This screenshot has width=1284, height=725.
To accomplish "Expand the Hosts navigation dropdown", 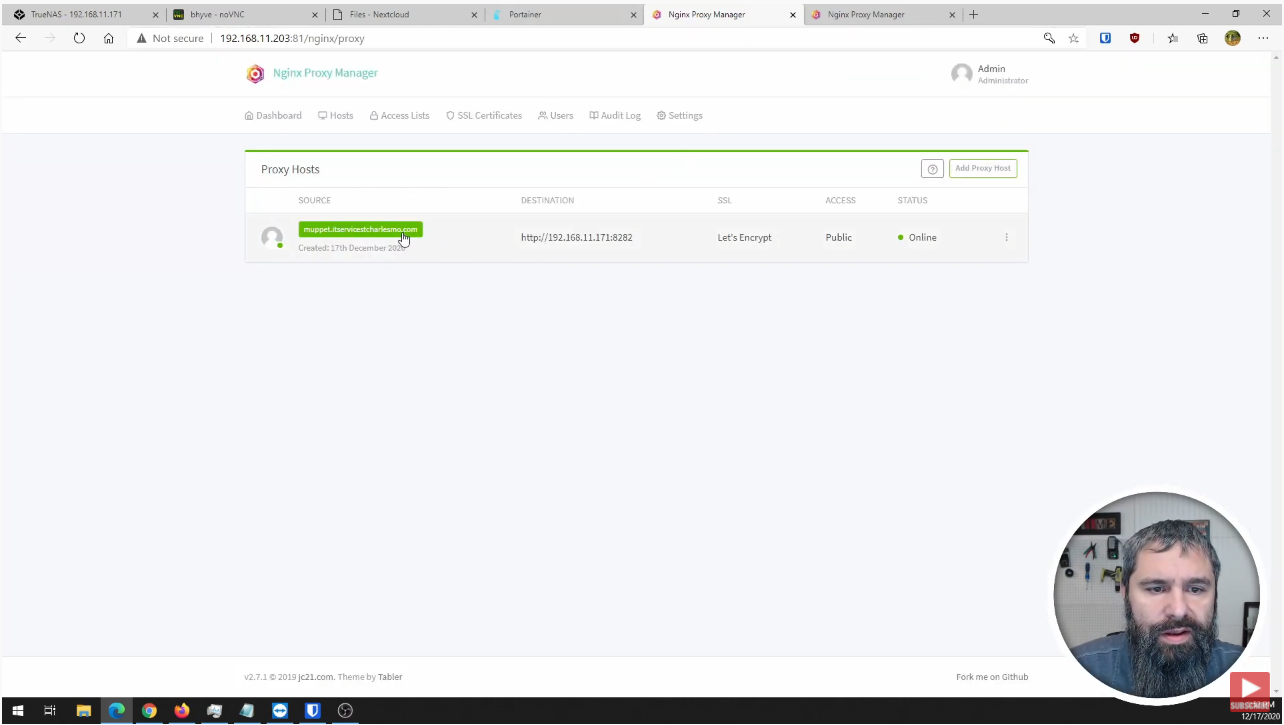I will 336,116.
